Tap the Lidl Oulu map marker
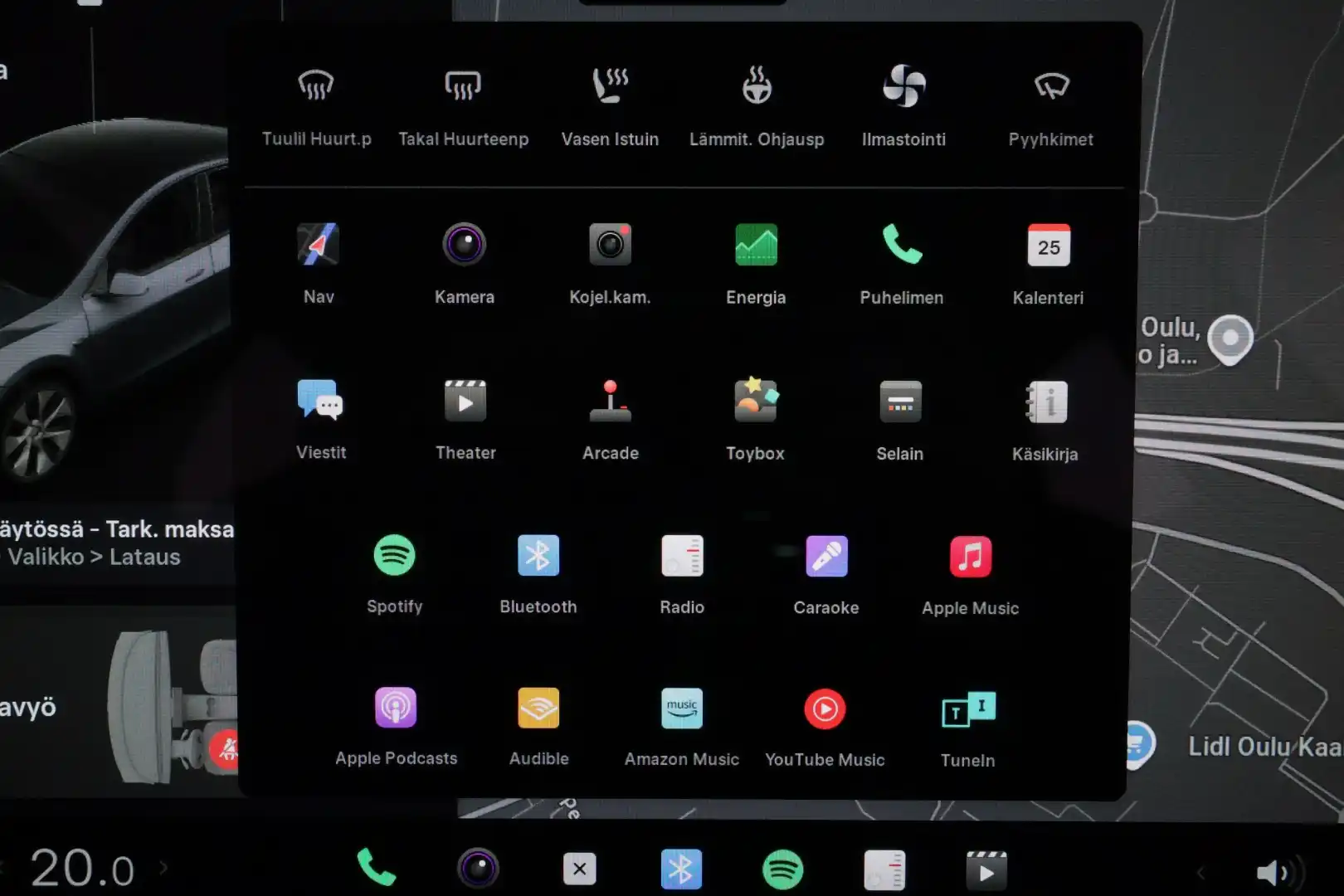Viewport: 1344px width, 896px height. (x=1139, y=744)
